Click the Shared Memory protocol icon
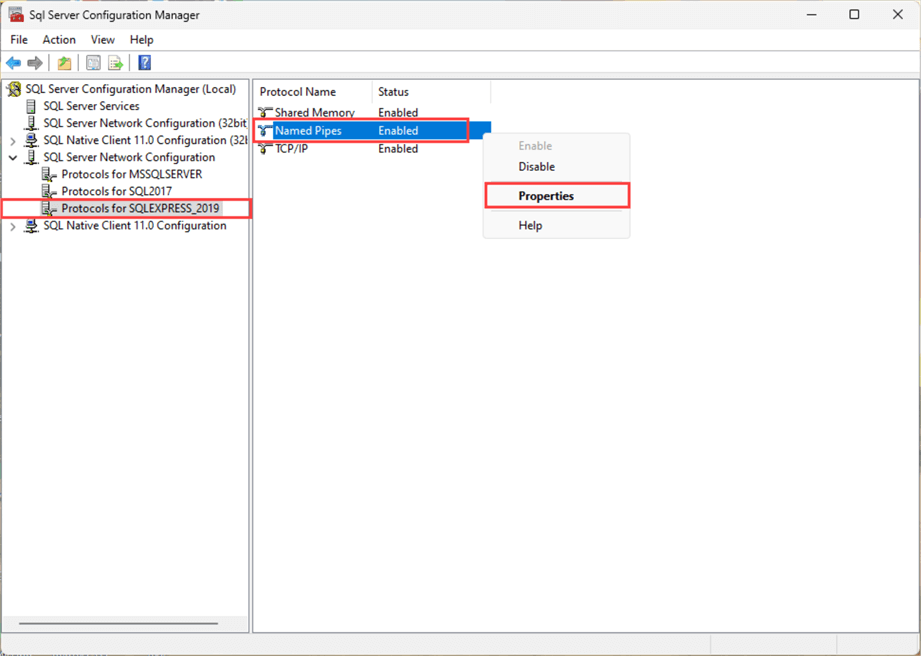921x656 pixels. pyautogui.click(x=265, y=112)
